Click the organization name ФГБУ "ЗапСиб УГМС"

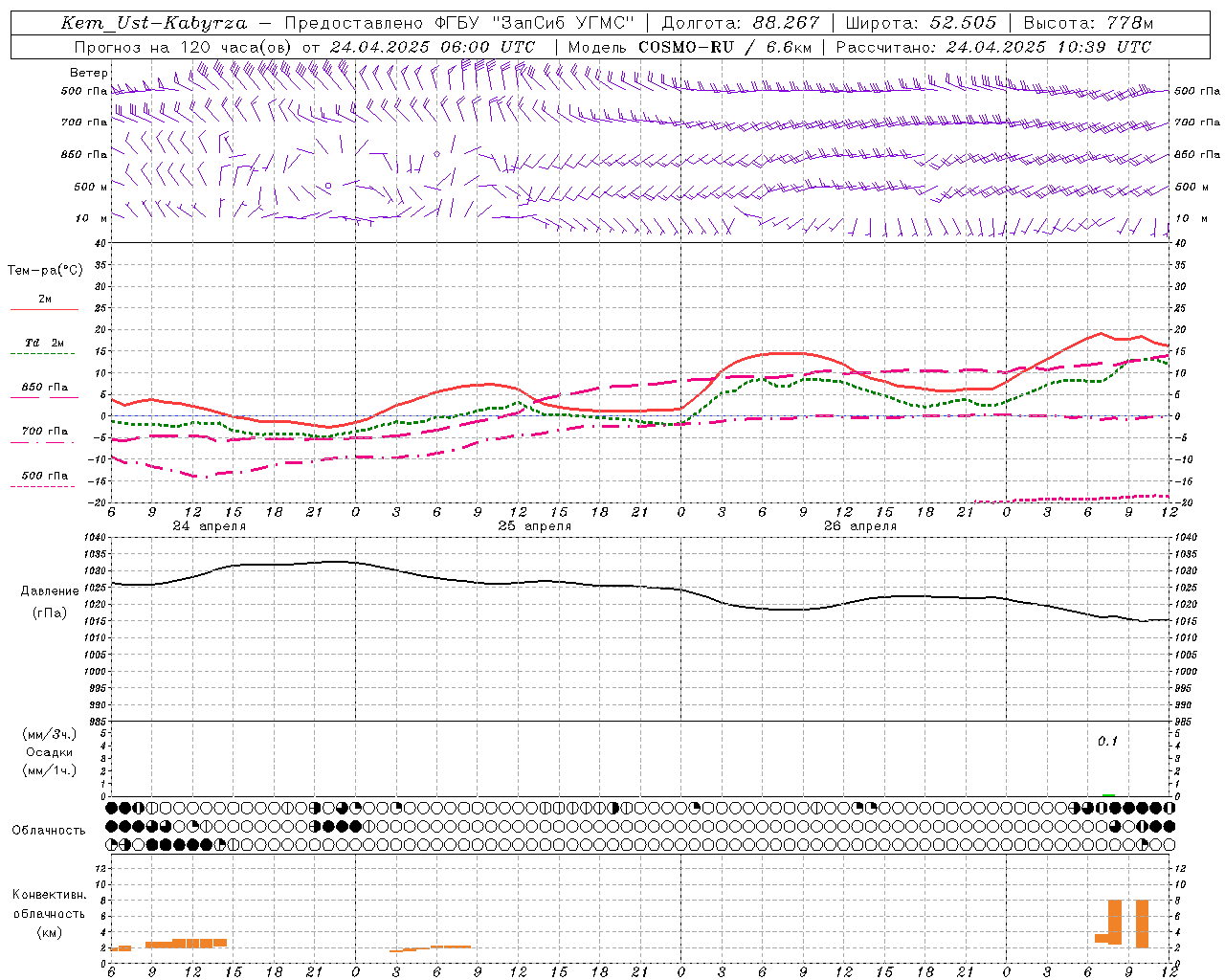point(535,23)
